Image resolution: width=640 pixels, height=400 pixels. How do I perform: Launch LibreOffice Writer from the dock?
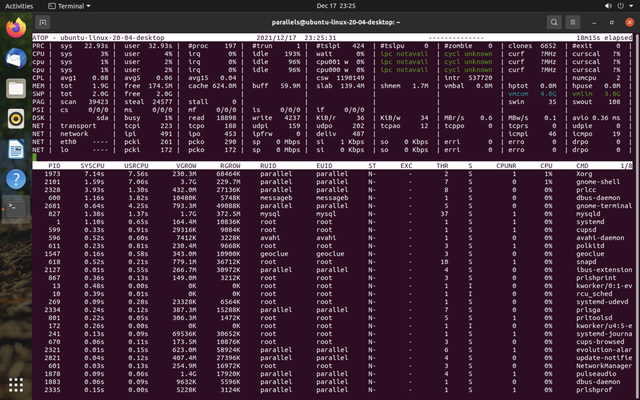coord(16,149)
